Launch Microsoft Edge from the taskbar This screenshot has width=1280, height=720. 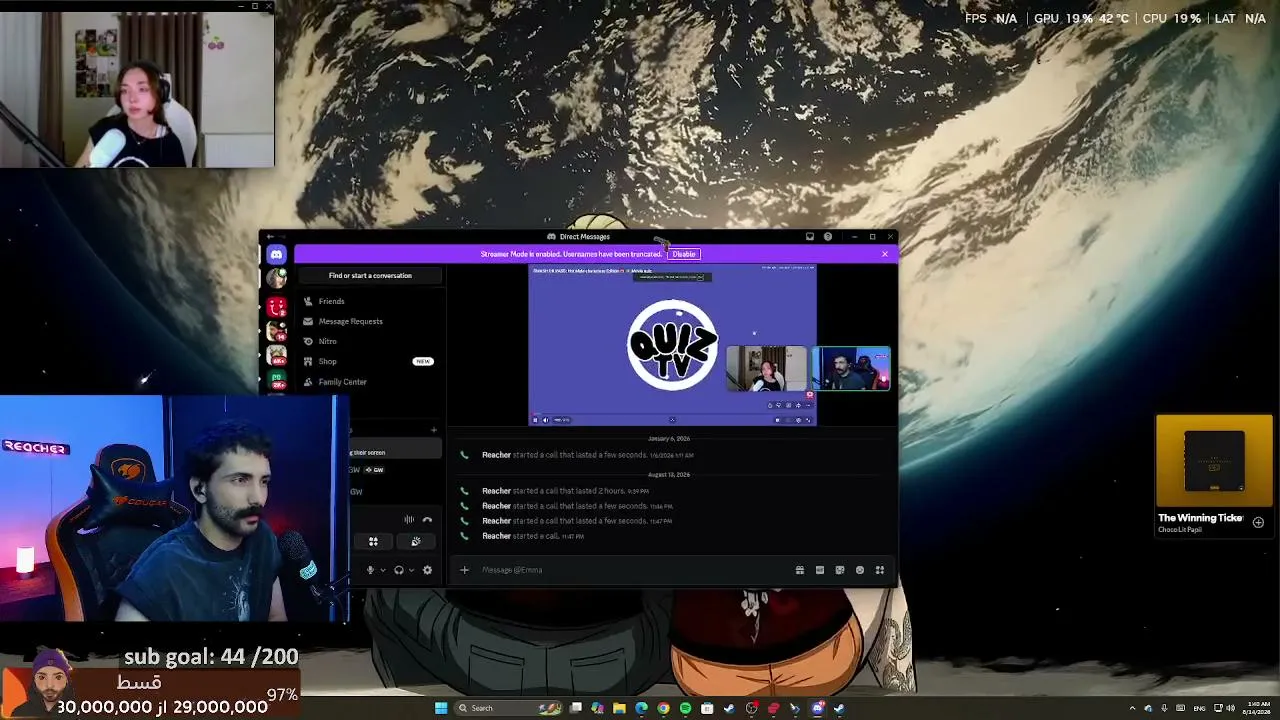(641, 708)
